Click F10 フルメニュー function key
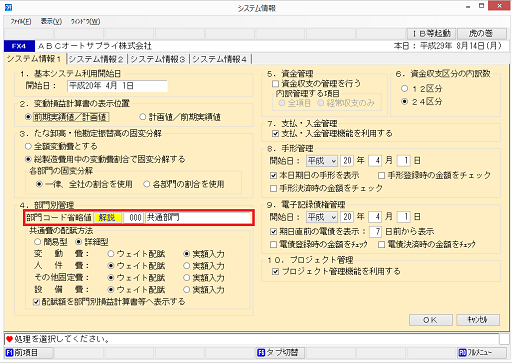 (x=482, y=353)
